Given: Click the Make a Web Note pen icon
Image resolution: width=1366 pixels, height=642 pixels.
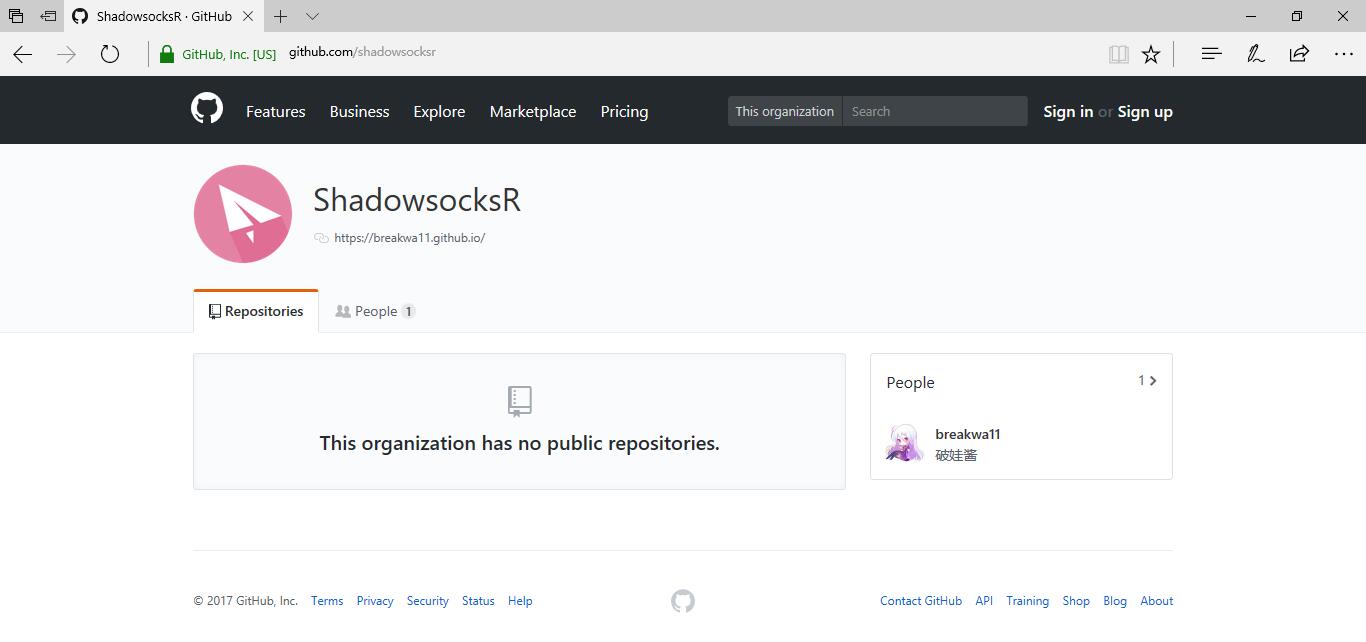Looking at the screenshot, I should coord(1255,54).
